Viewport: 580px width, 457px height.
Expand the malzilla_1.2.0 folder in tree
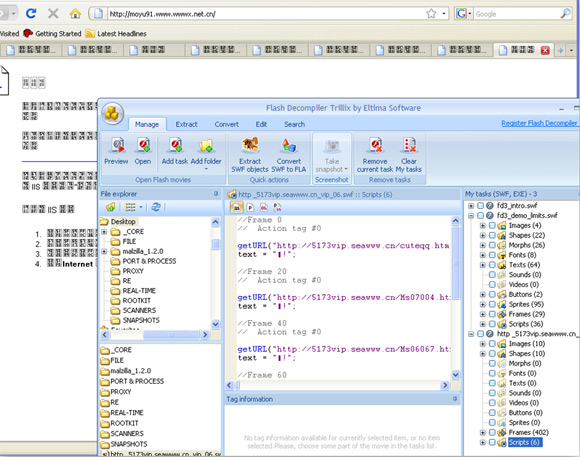tap(104, 252)
